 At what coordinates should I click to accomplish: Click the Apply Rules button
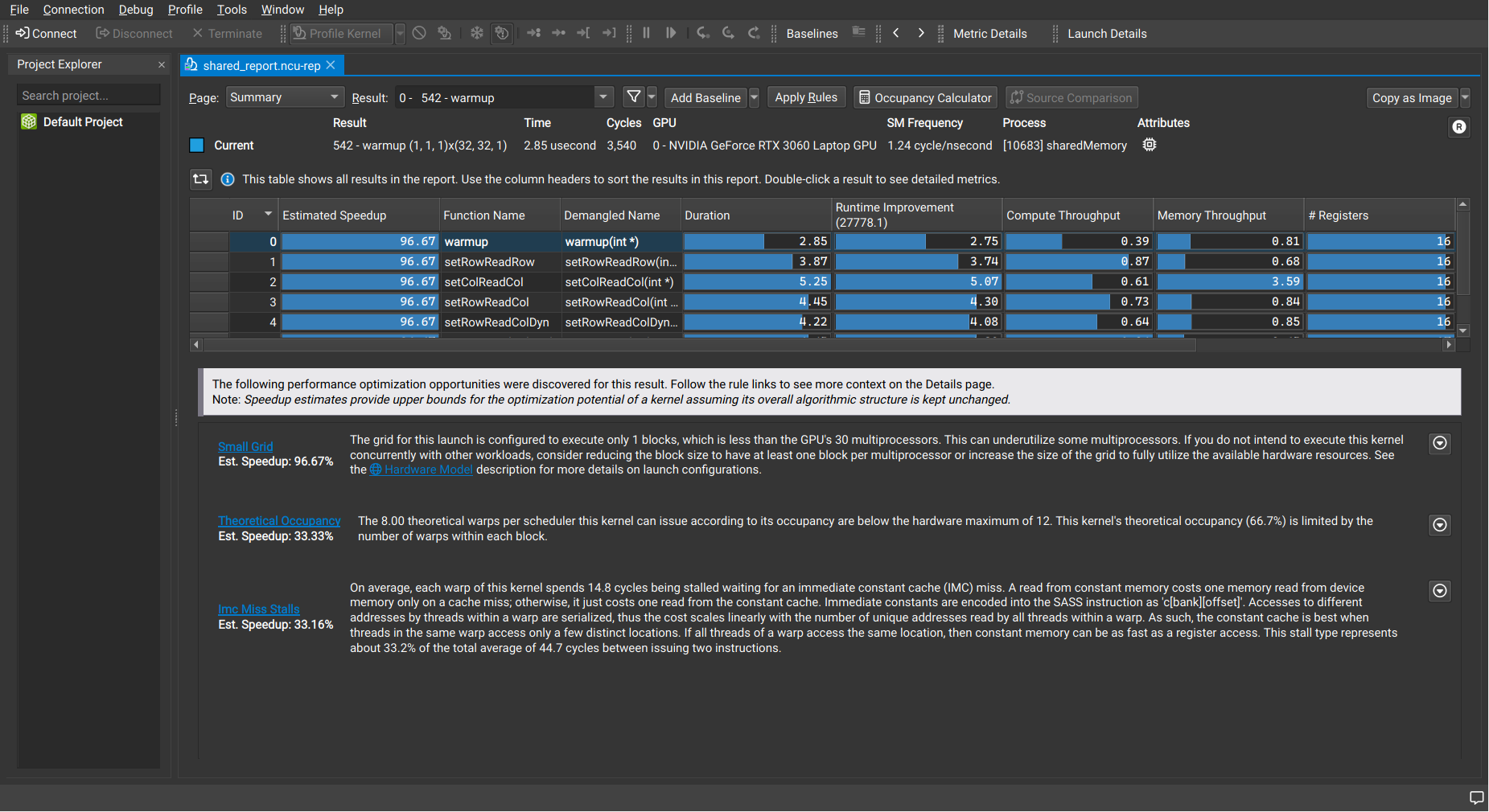pos(805,98)
